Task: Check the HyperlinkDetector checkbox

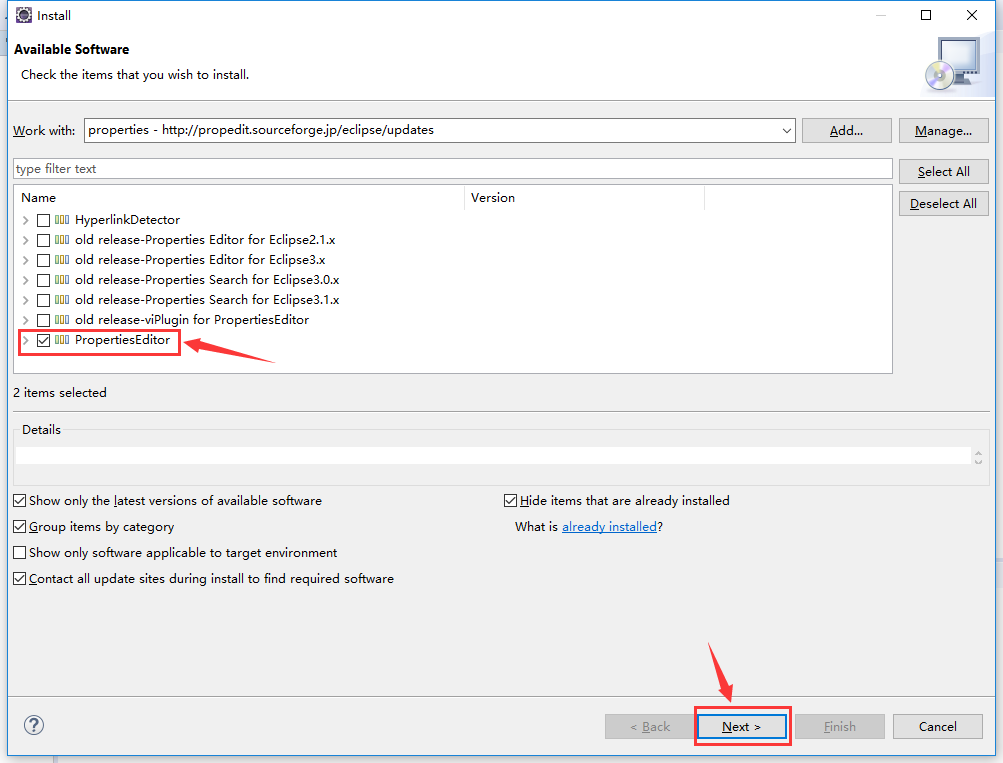Action: 43,221
